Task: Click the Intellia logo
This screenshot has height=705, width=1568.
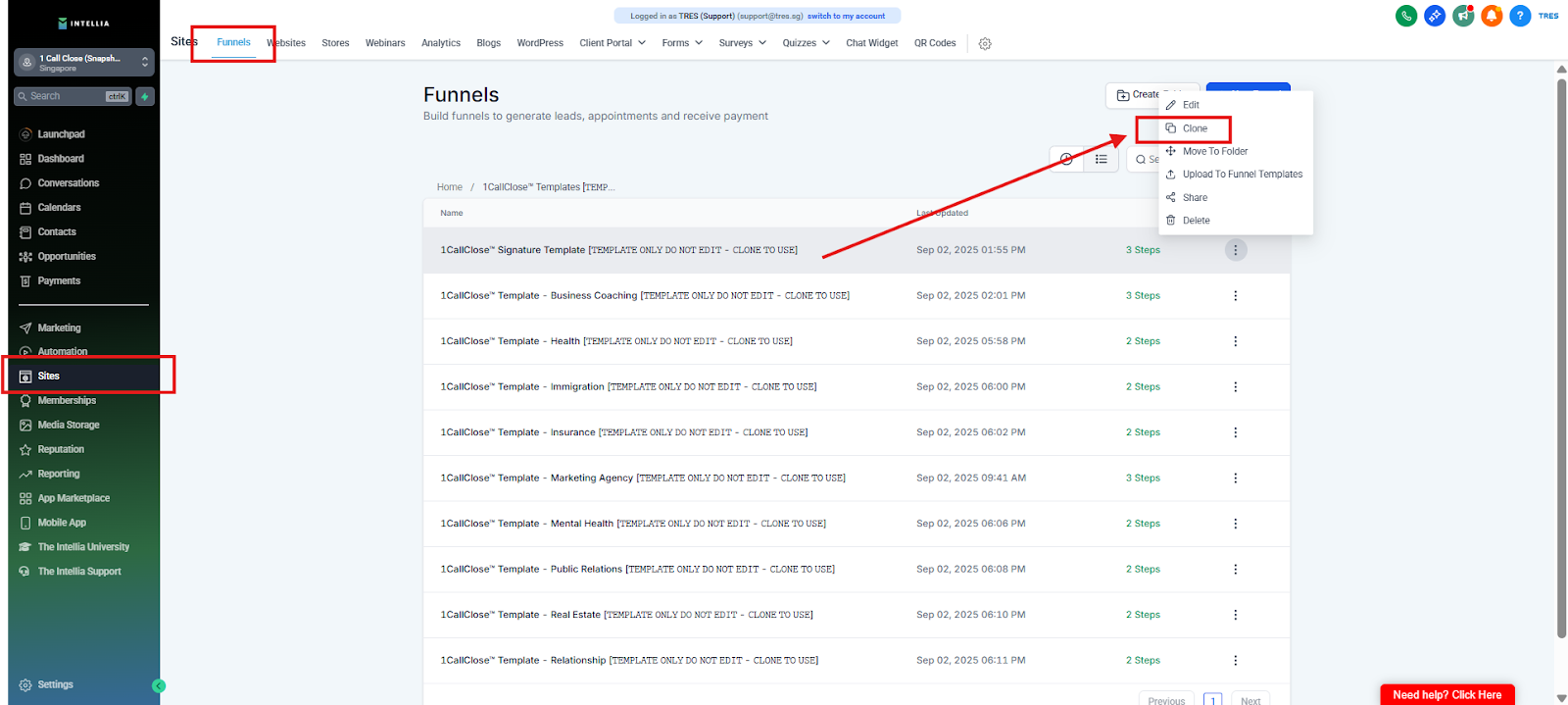Action: (84, 23)
